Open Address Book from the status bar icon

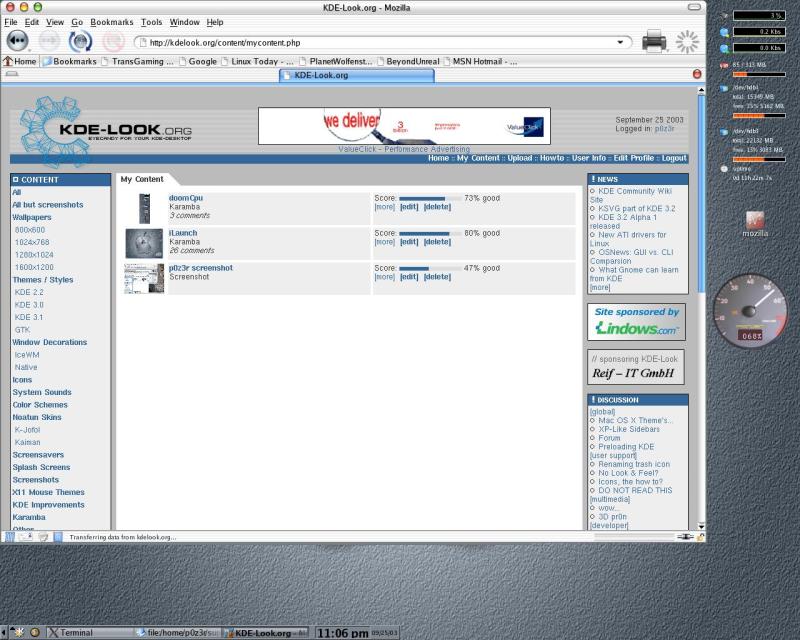[58, 536]
